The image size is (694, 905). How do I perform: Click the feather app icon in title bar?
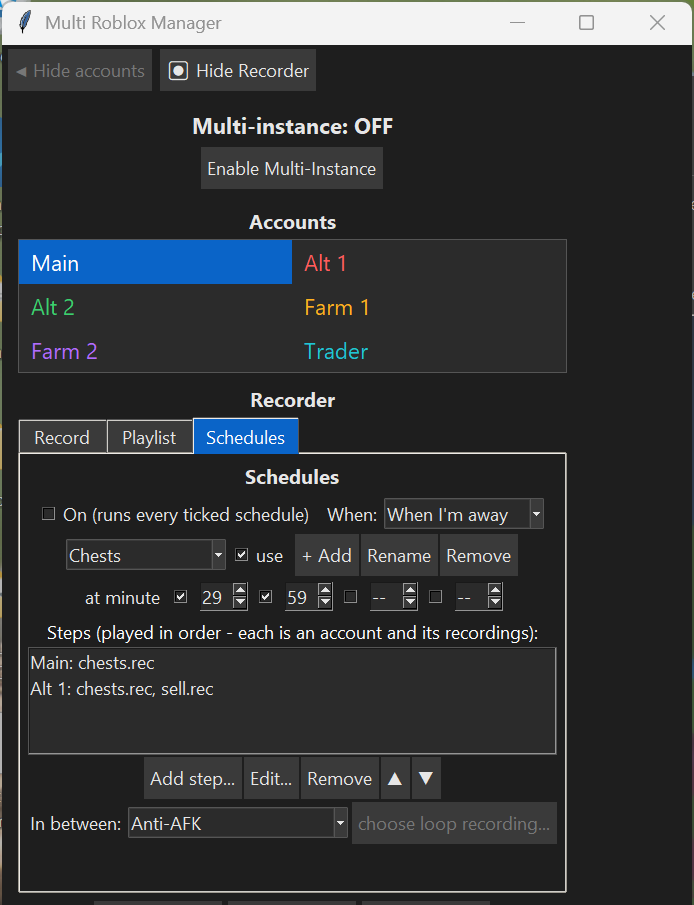pyautogui.click(x=25, y=23)
